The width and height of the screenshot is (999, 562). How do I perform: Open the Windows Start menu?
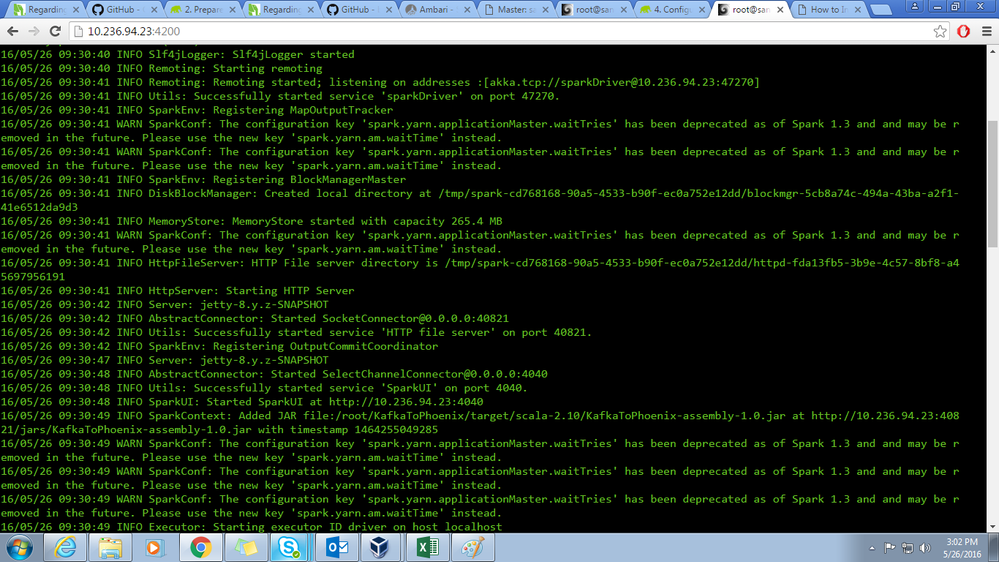tap(20, 547)
